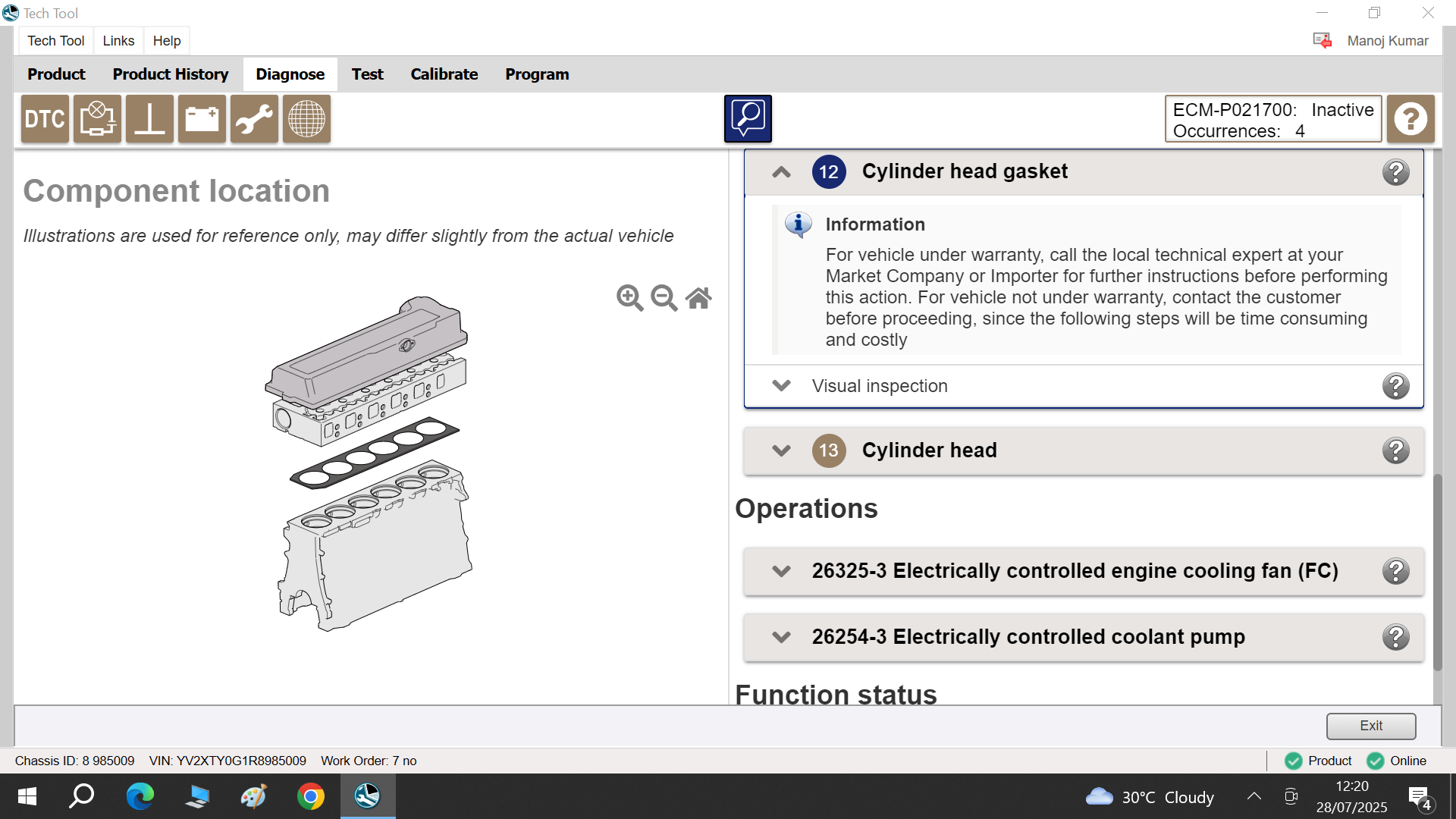The image size is (1456, 819).
Task: Select the wrench repair icon
Action: (254, 119)
